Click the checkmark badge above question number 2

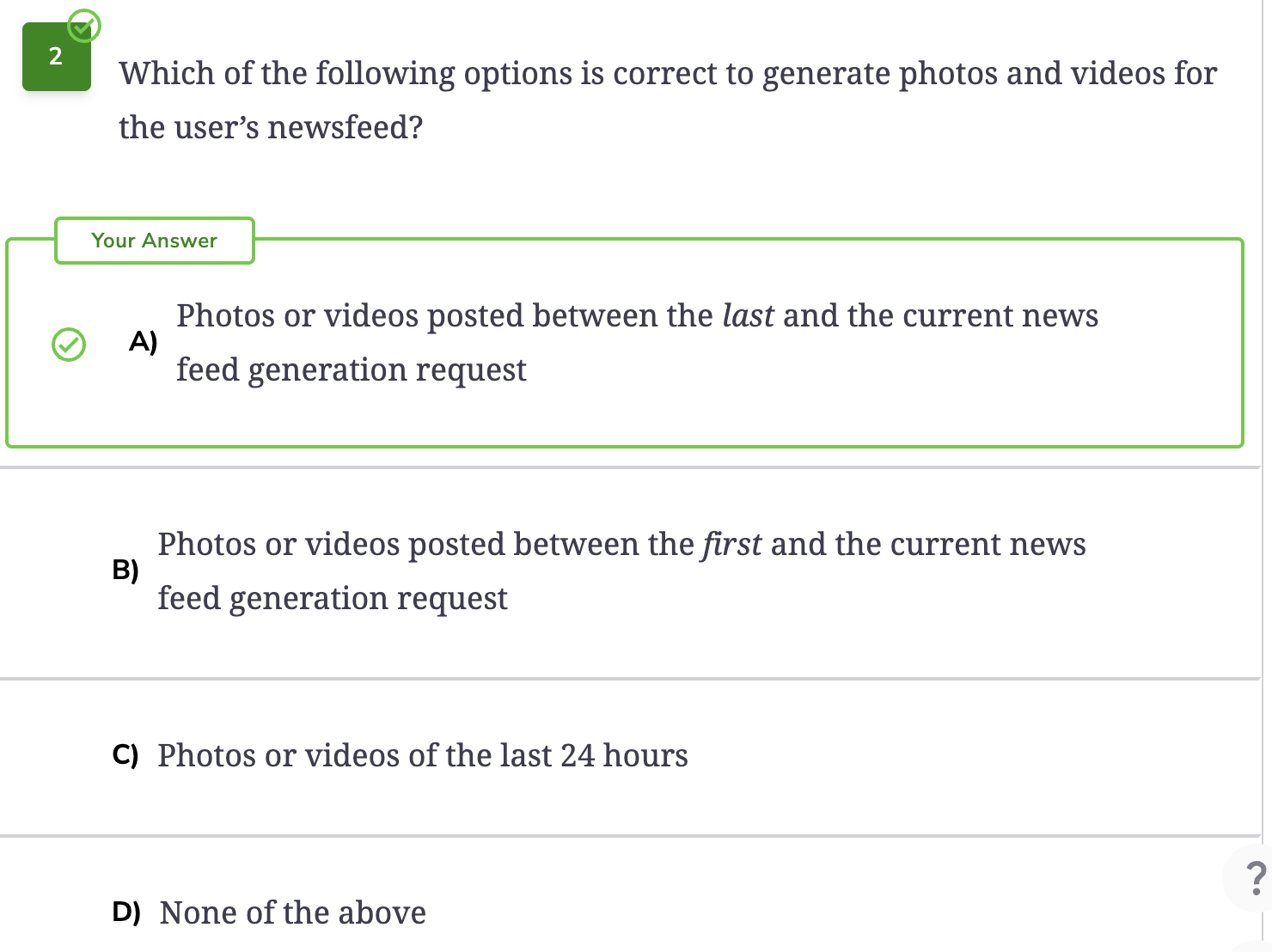[83, 26]
